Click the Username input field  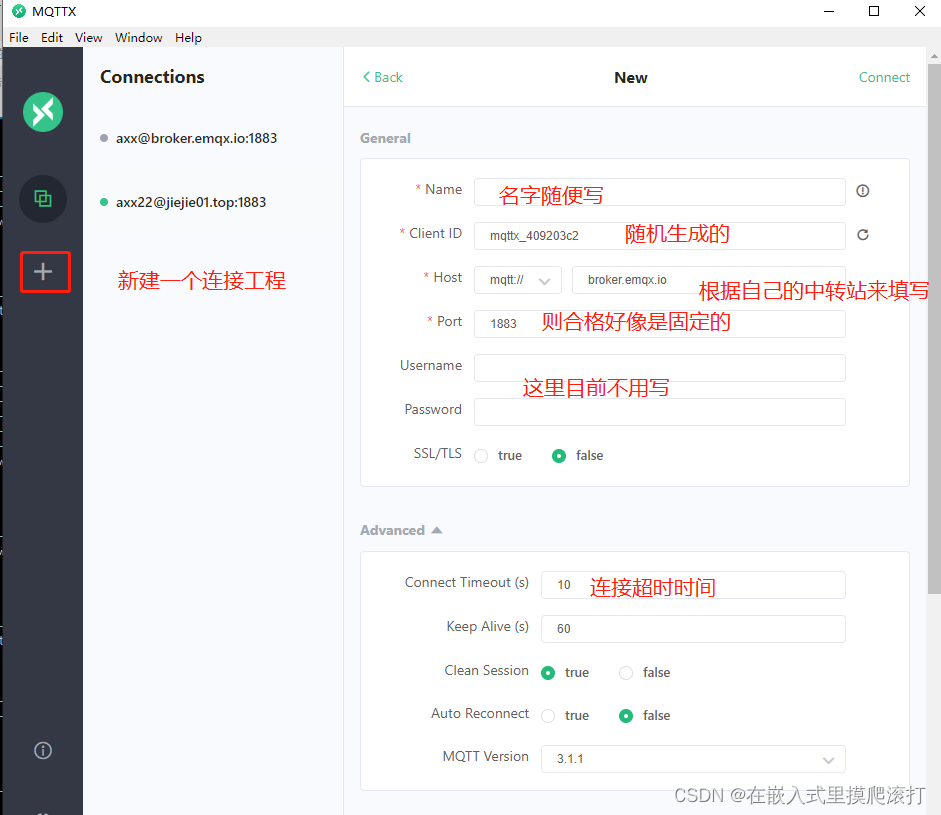pos(660,368)
